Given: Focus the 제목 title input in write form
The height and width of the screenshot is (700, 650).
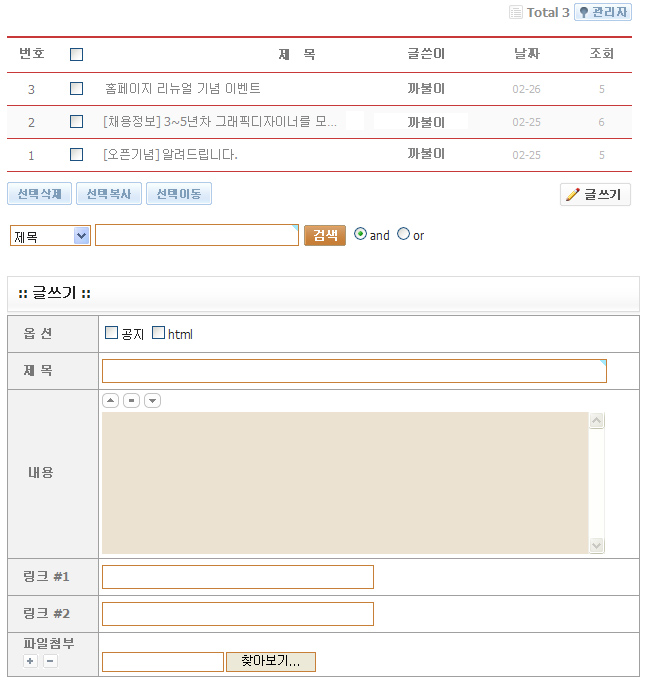Looking at the screenshot, I should (x=354, y=371).
